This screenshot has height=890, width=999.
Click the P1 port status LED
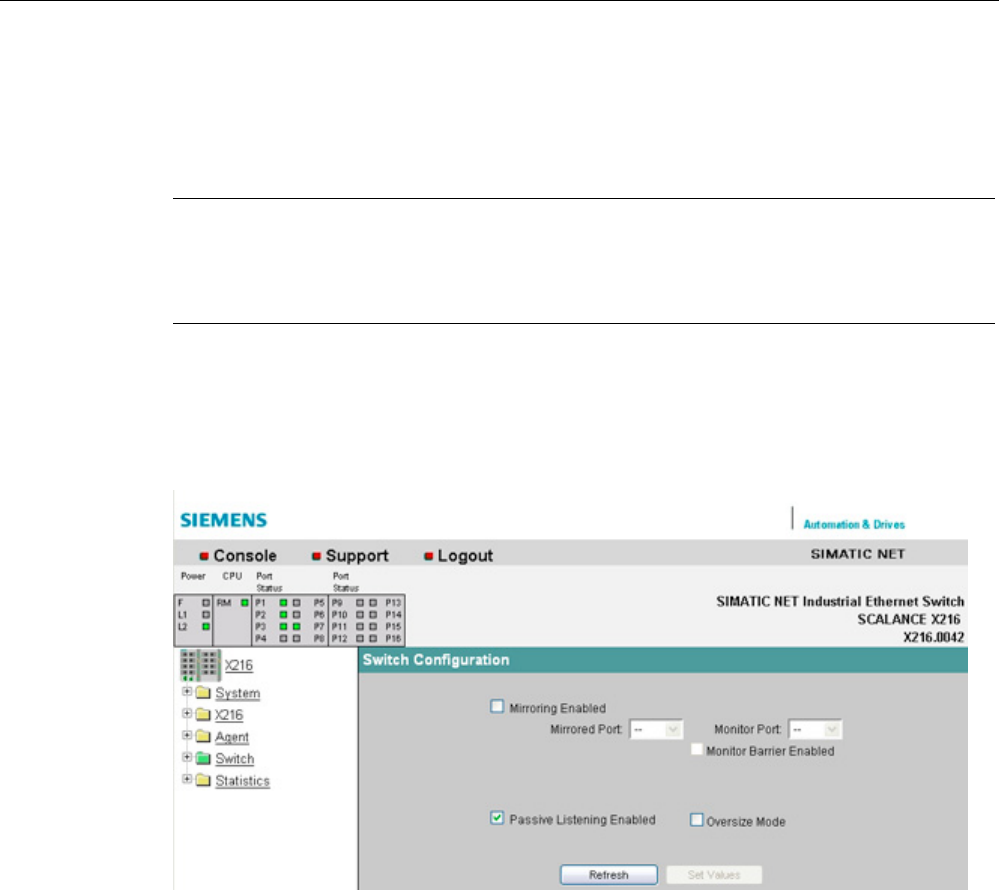coord(284,603)
